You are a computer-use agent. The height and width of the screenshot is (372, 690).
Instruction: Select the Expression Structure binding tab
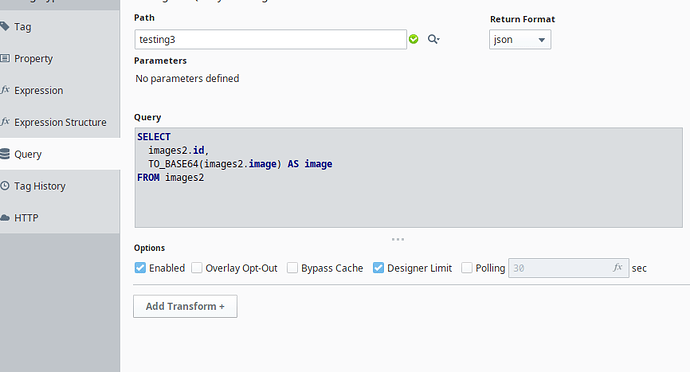pos(60,122)
